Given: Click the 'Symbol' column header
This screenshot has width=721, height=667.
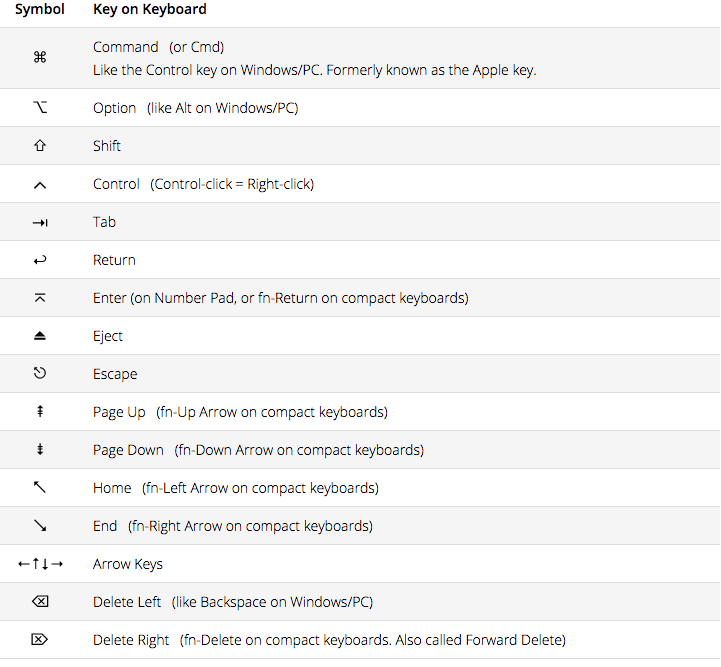Looking at the screenshot, I should 40,9.
